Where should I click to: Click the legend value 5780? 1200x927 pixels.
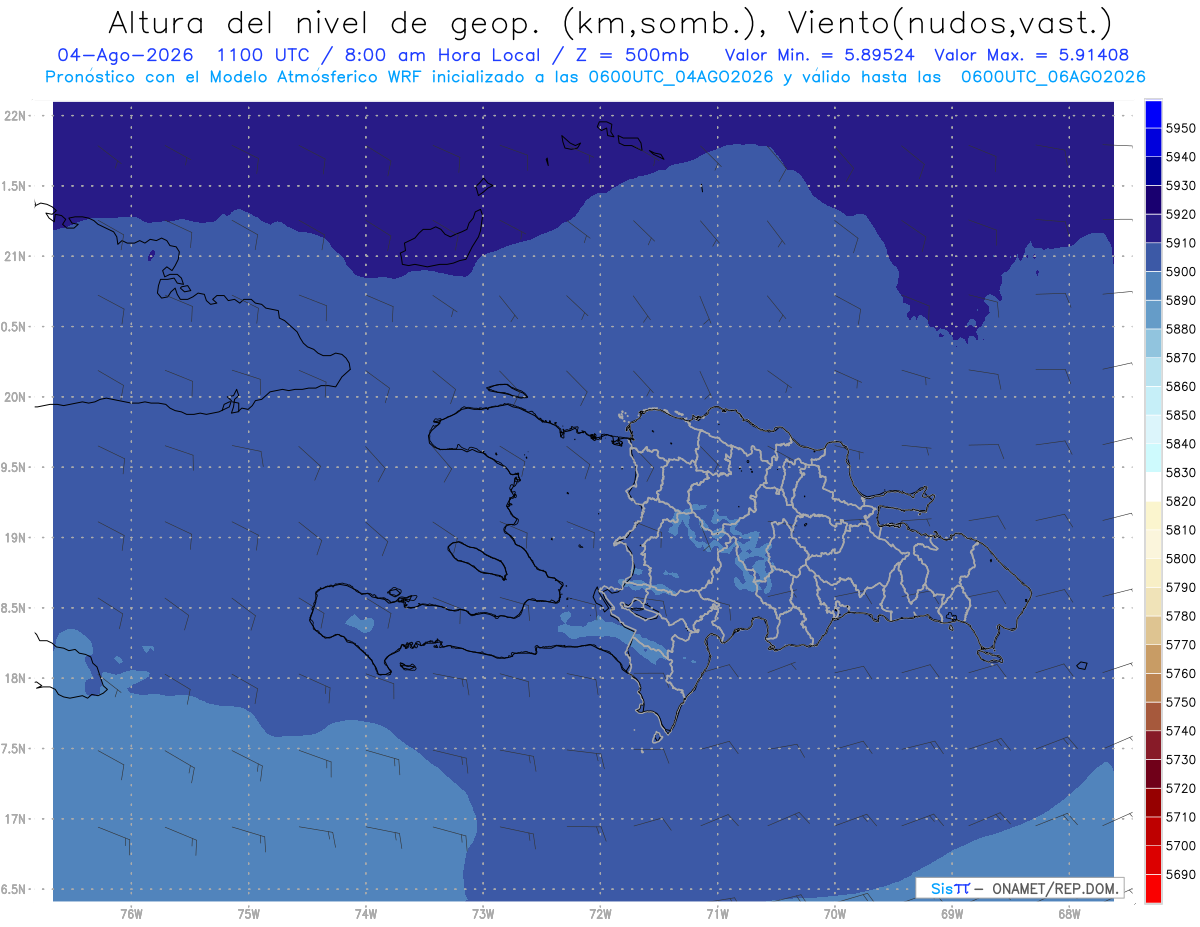[x=1181, y=616]
